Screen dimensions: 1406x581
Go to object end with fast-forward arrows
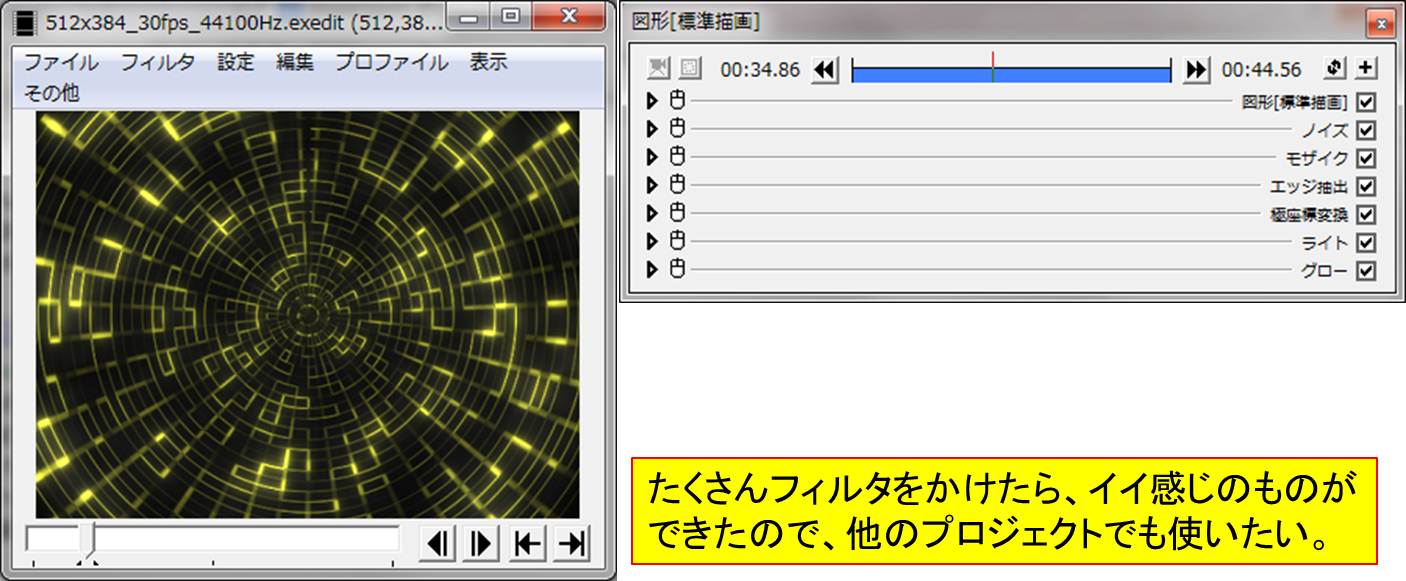coord(1196,70)
